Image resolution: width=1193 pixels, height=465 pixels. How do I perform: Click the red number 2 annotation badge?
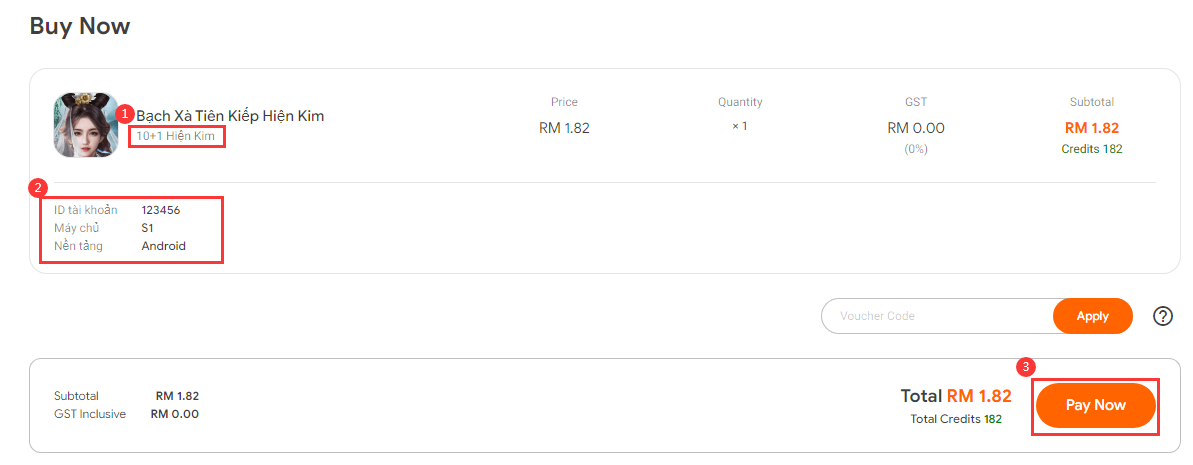point(37,187)
